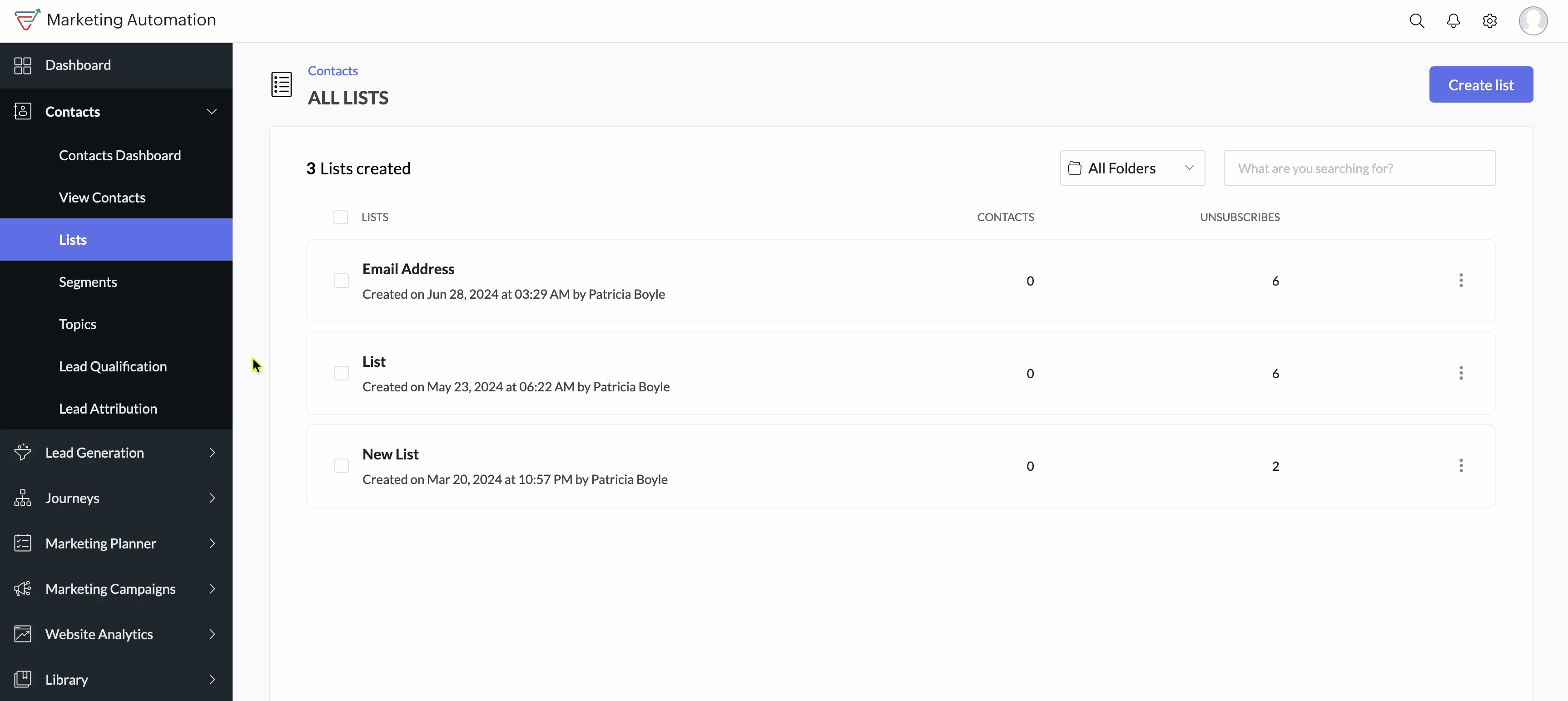Viewport: 1568px width, 701px height.
Task: Open Lead Qualification submenu item
Action: coord(113,366)
